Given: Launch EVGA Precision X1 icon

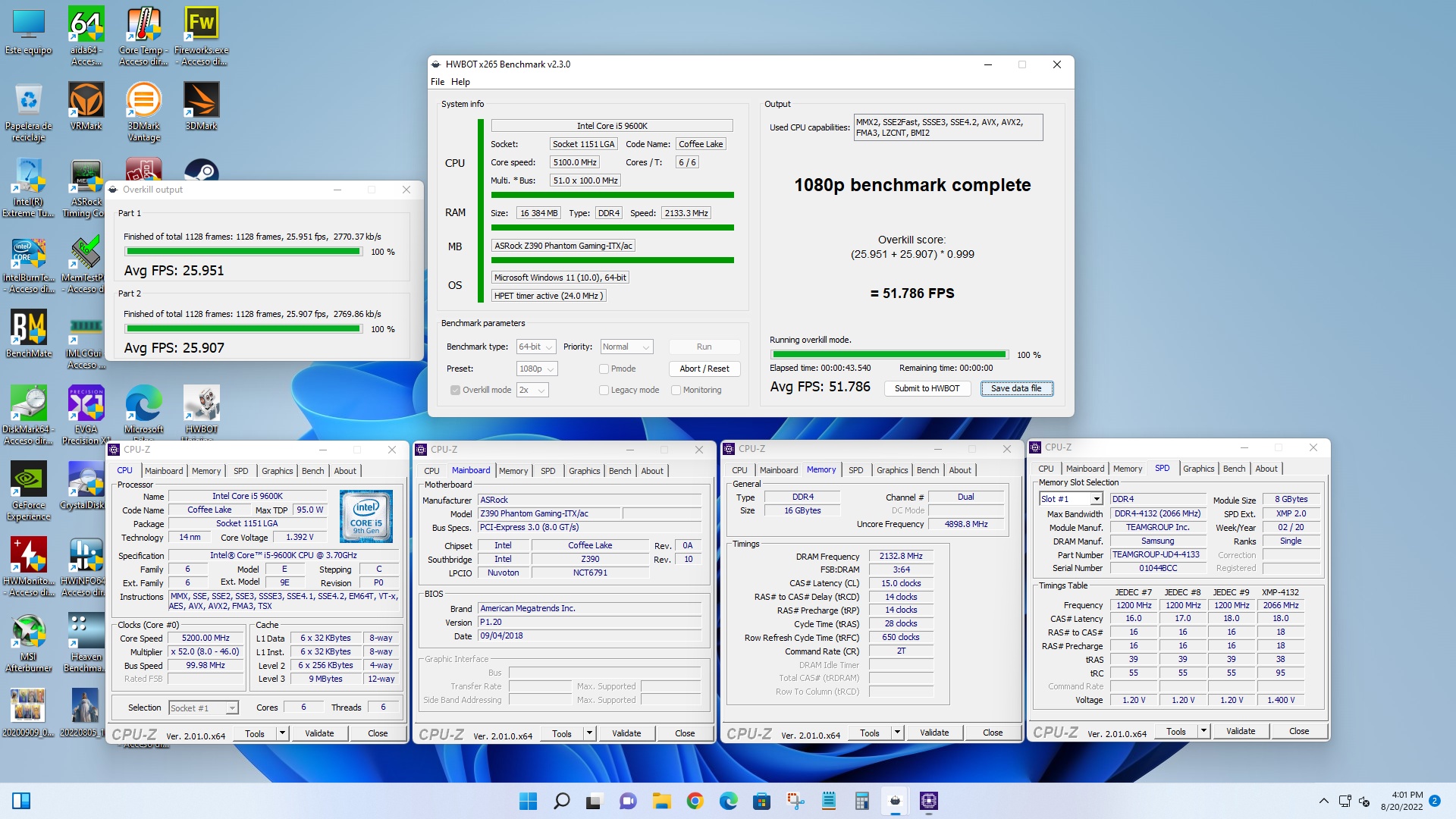Looking at the screenshot, I should click(x=86, y=415).
